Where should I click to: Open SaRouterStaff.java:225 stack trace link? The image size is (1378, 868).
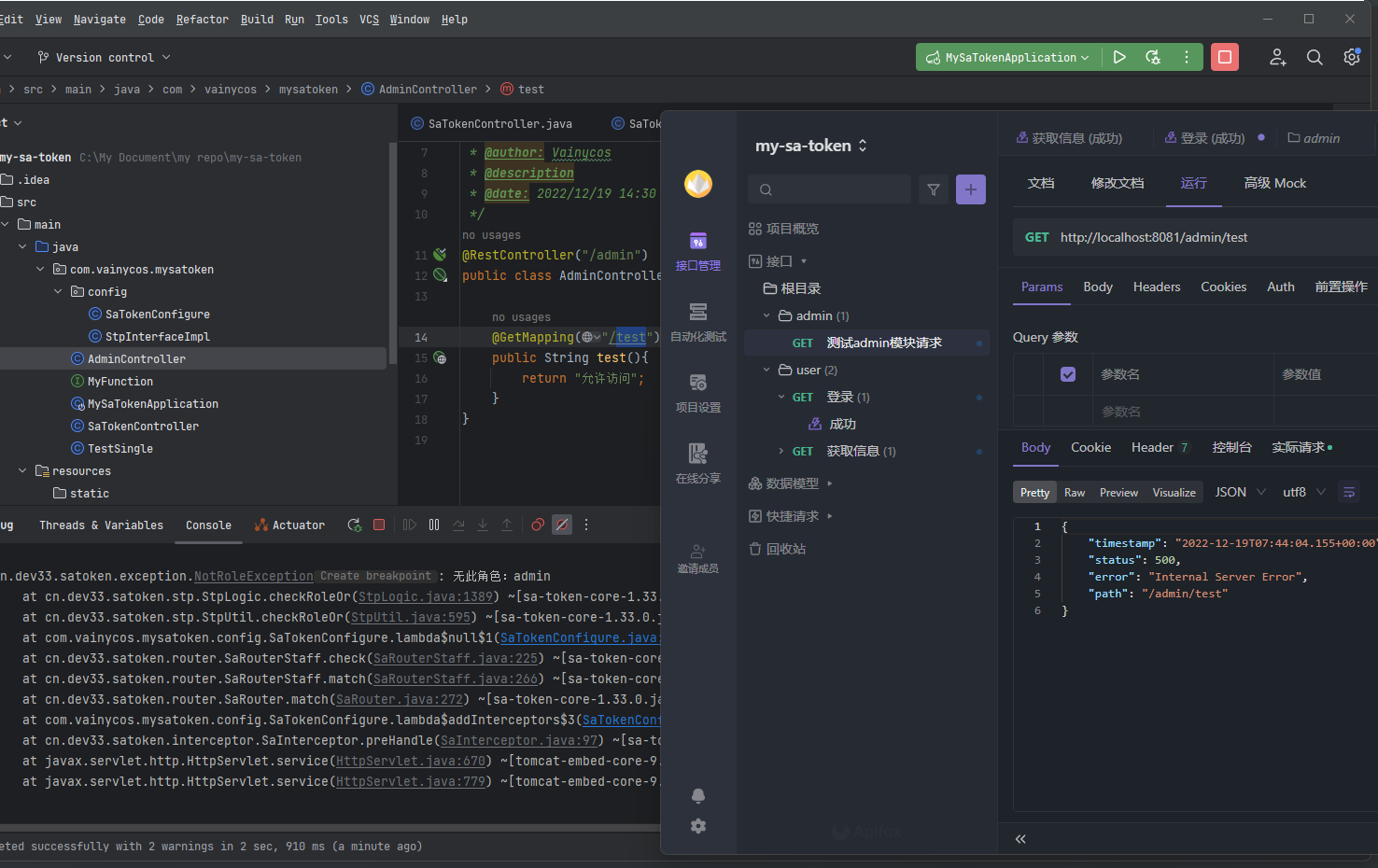point(456,658)
